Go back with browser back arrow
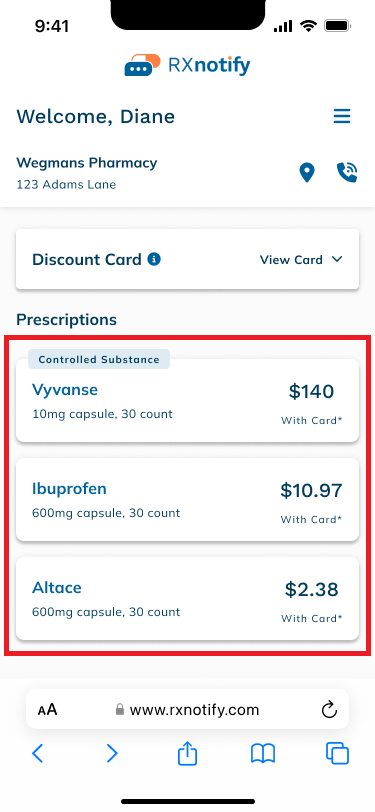The height and width of the screenshot is (812, 375). (x=37, y=753)
